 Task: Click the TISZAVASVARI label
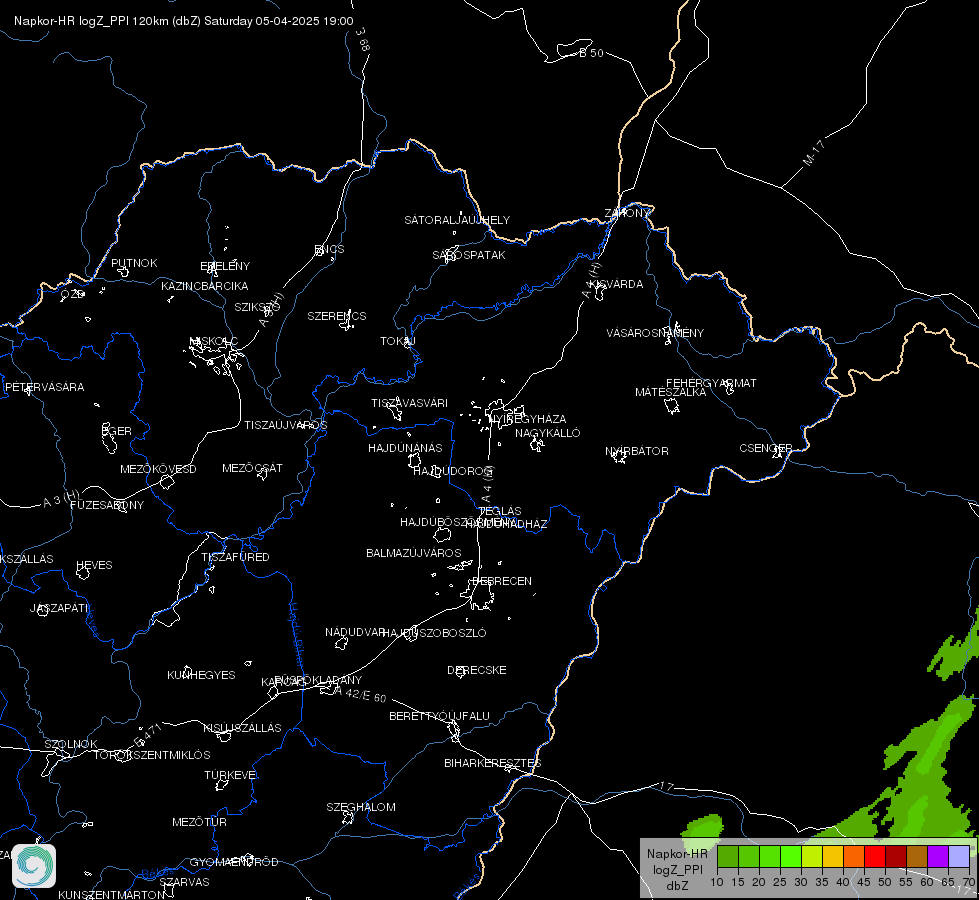coord(410,403)
